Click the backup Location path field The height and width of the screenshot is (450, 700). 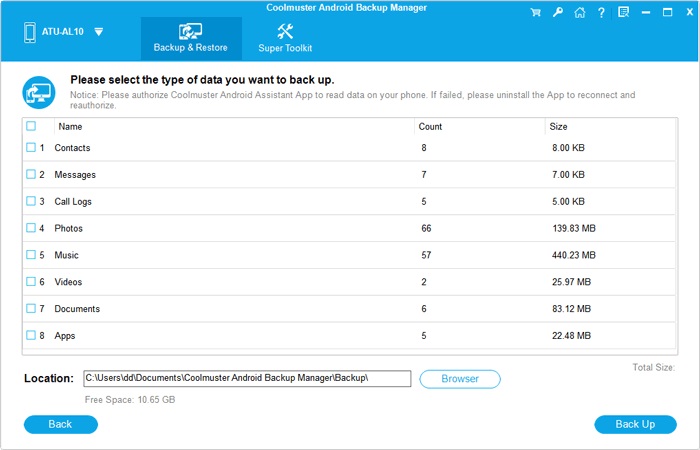(x=246, y=379)
